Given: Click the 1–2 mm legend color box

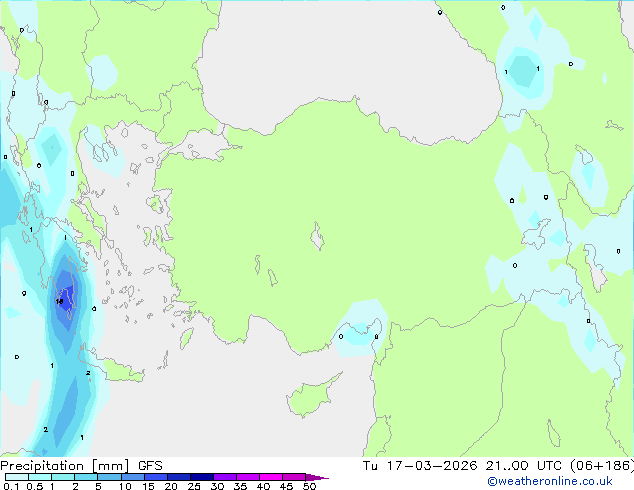Looking at the screenshot, I should click(x=63, y=477).
